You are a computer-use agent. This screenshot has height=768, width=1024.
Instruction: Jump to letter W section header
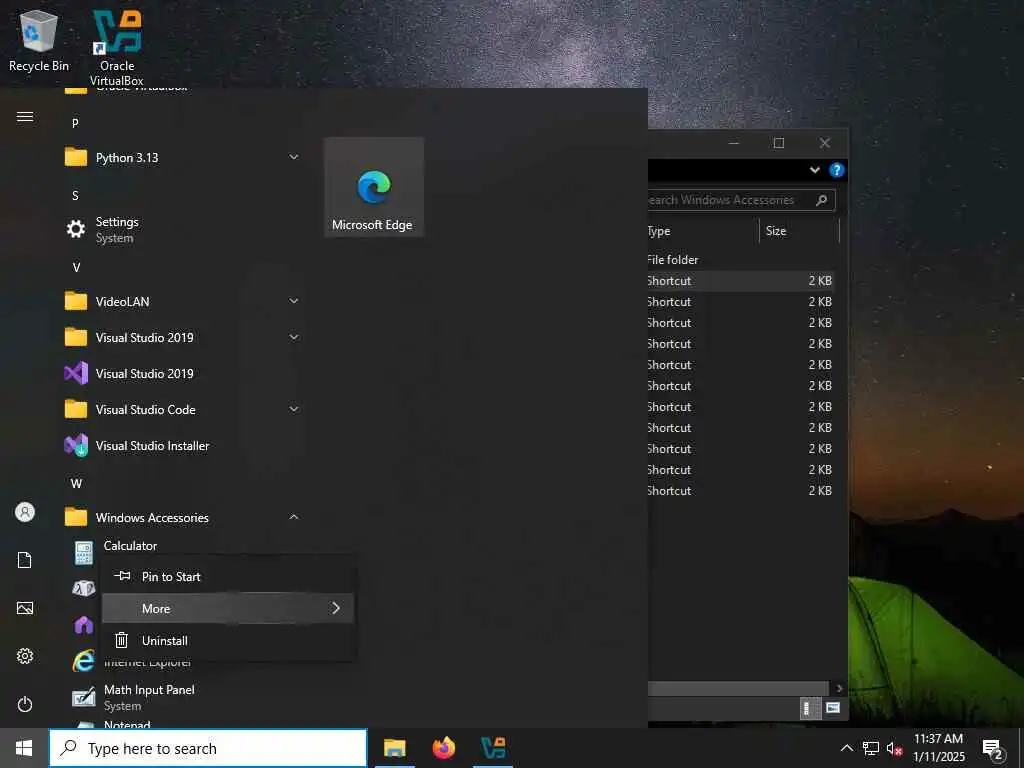[76, 484]
